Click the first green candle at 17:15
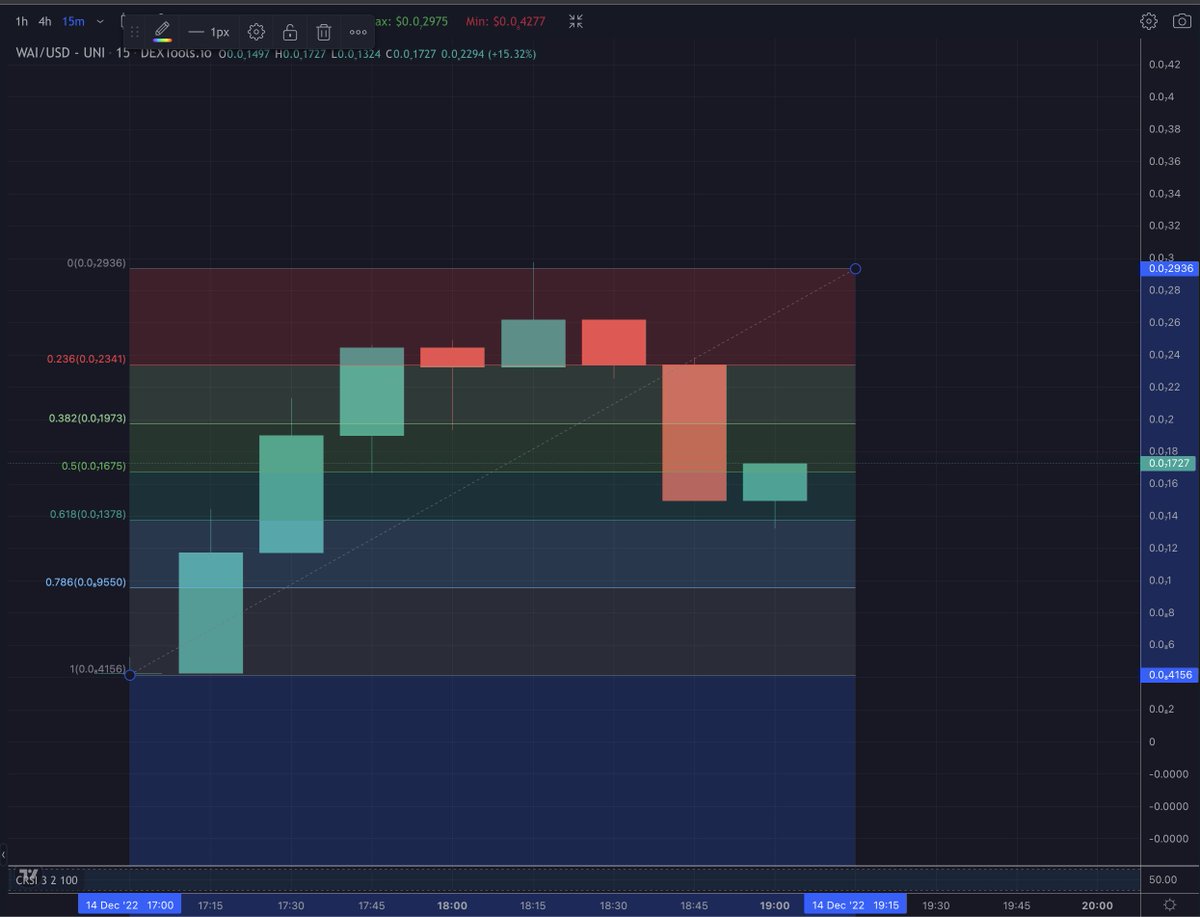The width and height of the screenshot is (1200, 917). (211, 612)
